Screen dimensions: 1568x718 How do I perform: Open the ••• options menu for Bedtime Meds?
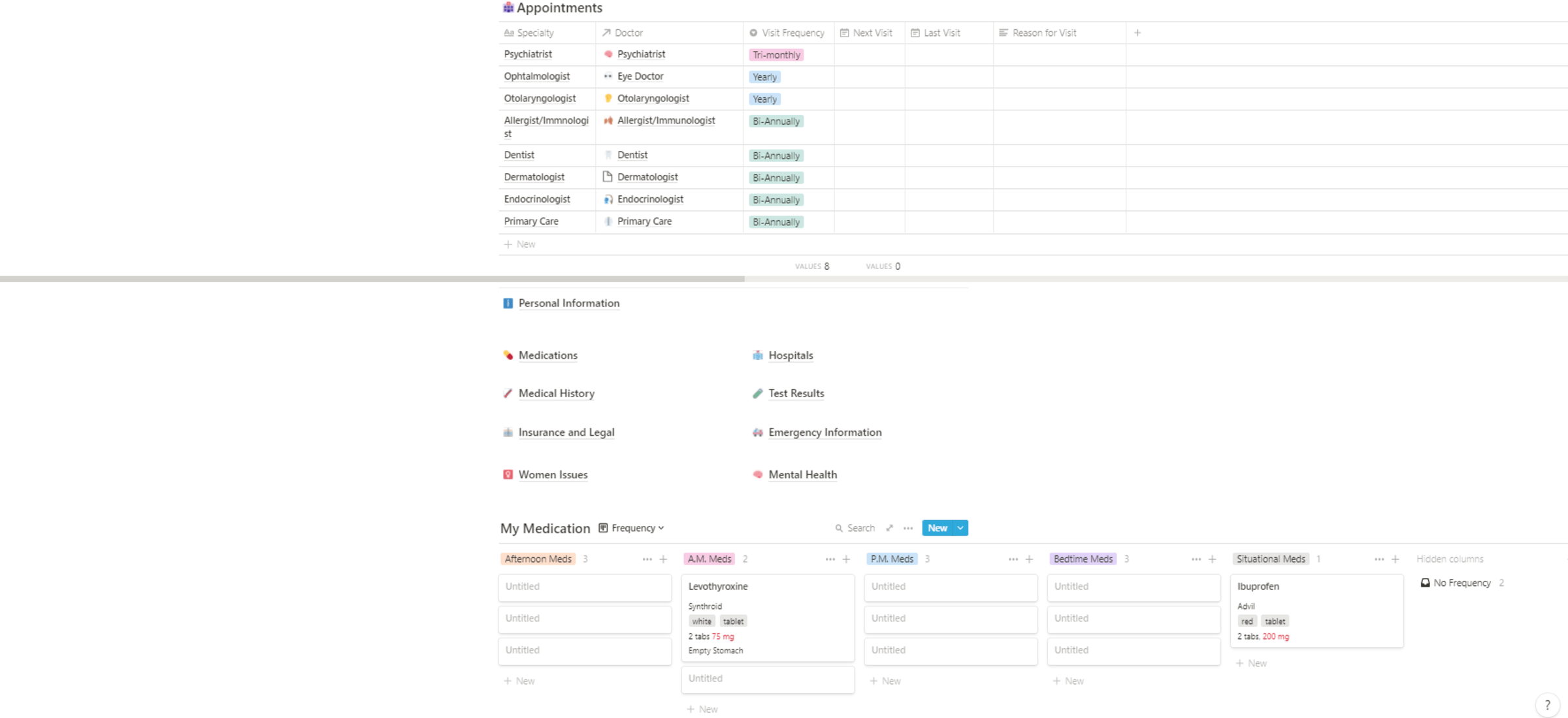point(1195,559)
